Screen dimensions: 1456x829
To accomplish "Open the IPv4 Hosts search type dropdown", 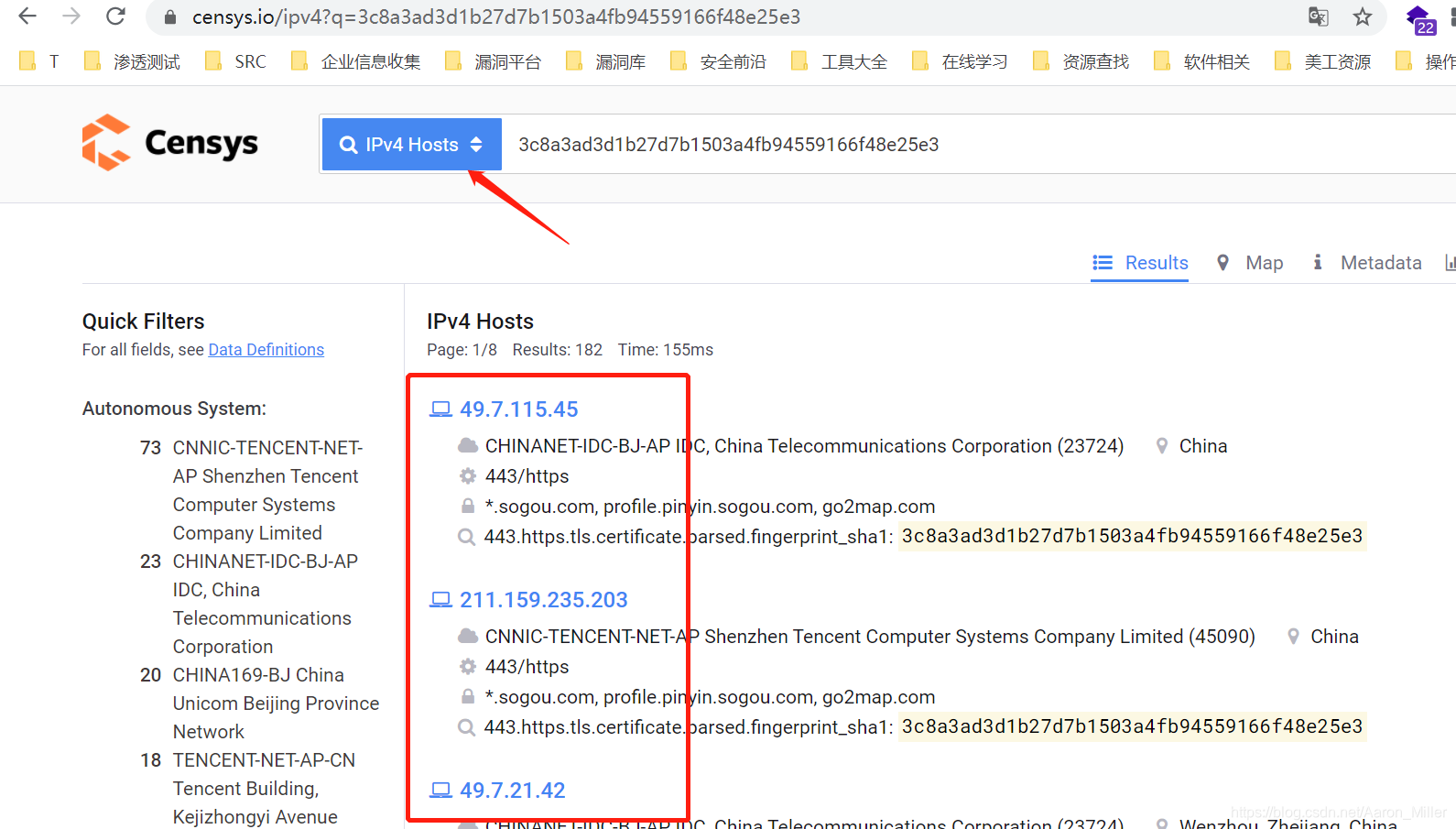I will [411, 145].
